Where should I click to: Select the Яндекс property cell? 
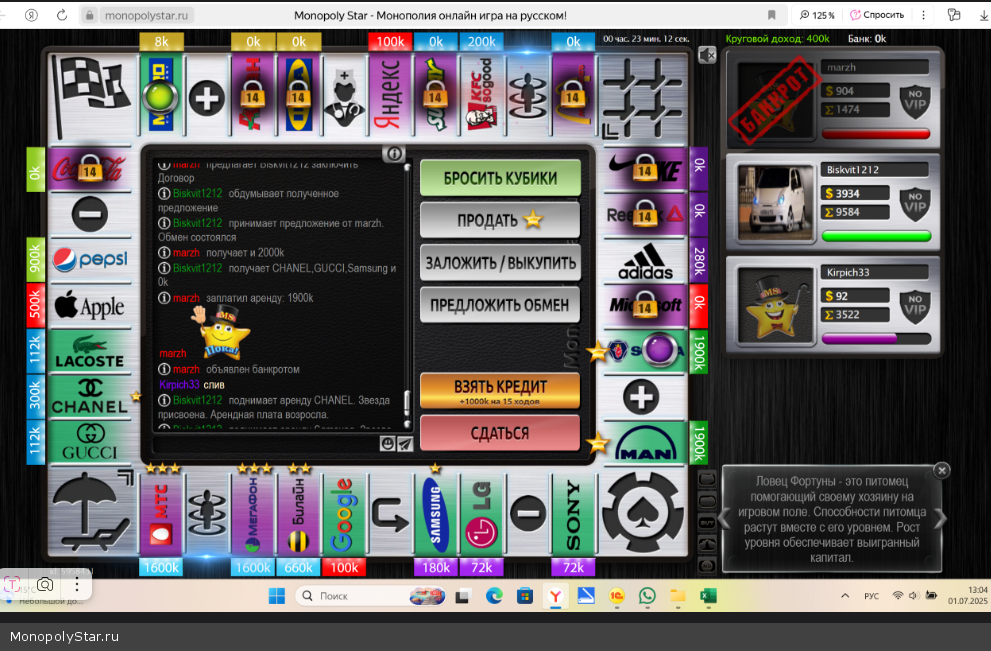pos(390,95)
